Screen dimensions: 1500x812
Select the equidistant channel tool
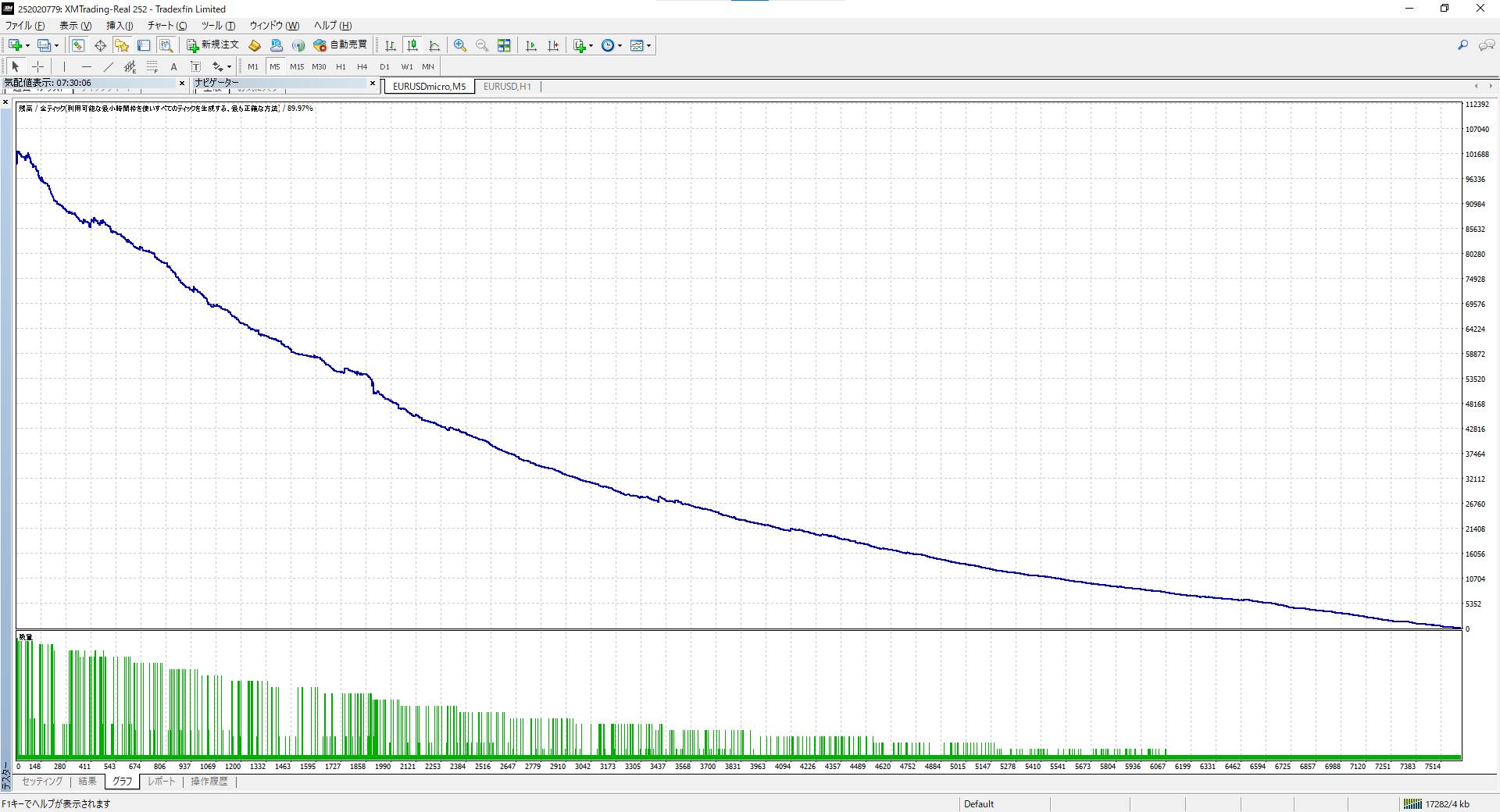[x=130, y=66]
